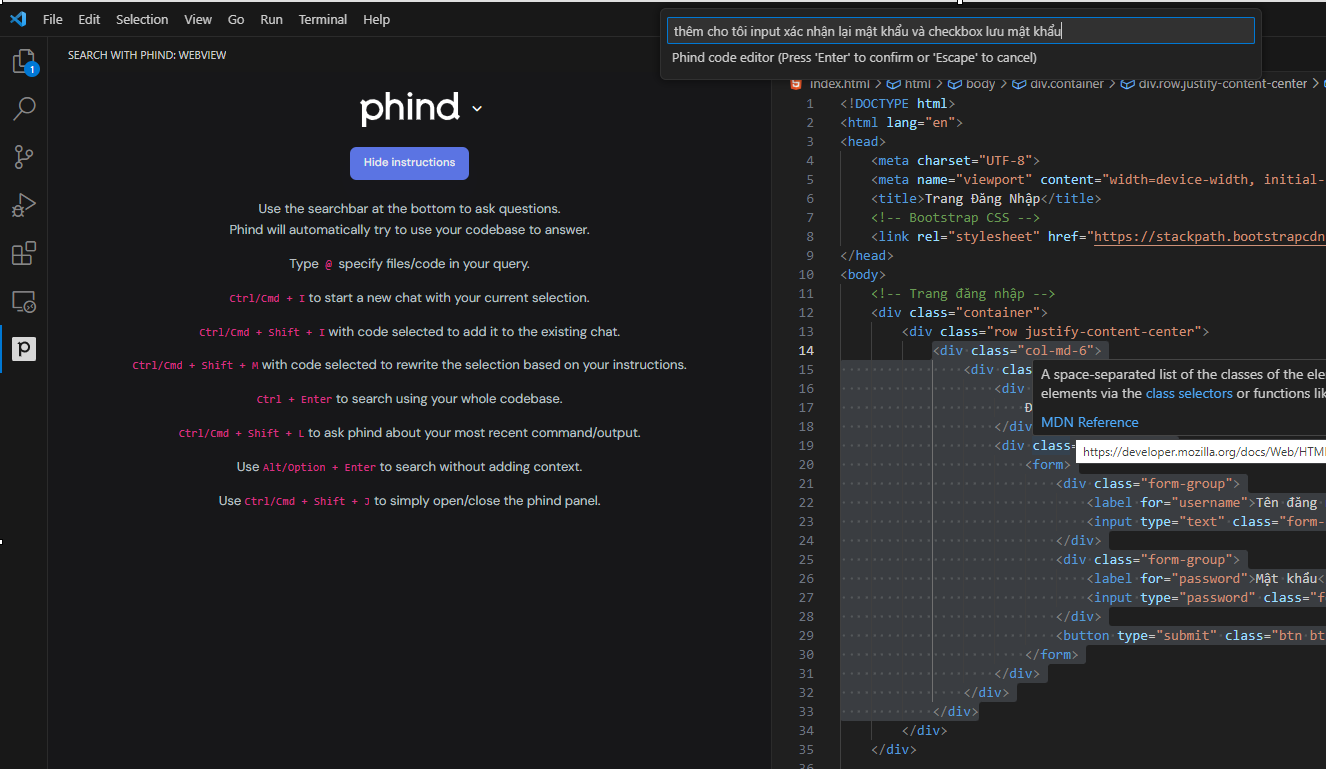Click the class selectors link in tooltip
Screen dimensions: 1326x769
pyautogui.click(x=1189, y=394)
